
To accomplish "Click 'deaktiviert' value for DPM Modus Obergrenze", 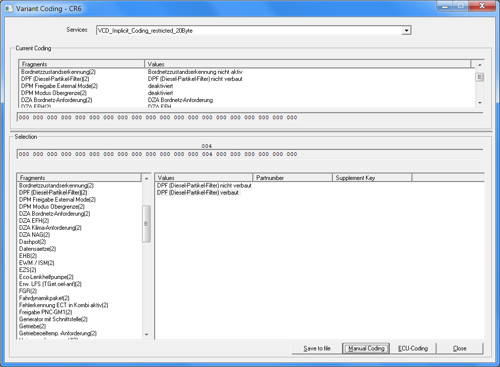I will pos(160,93).
